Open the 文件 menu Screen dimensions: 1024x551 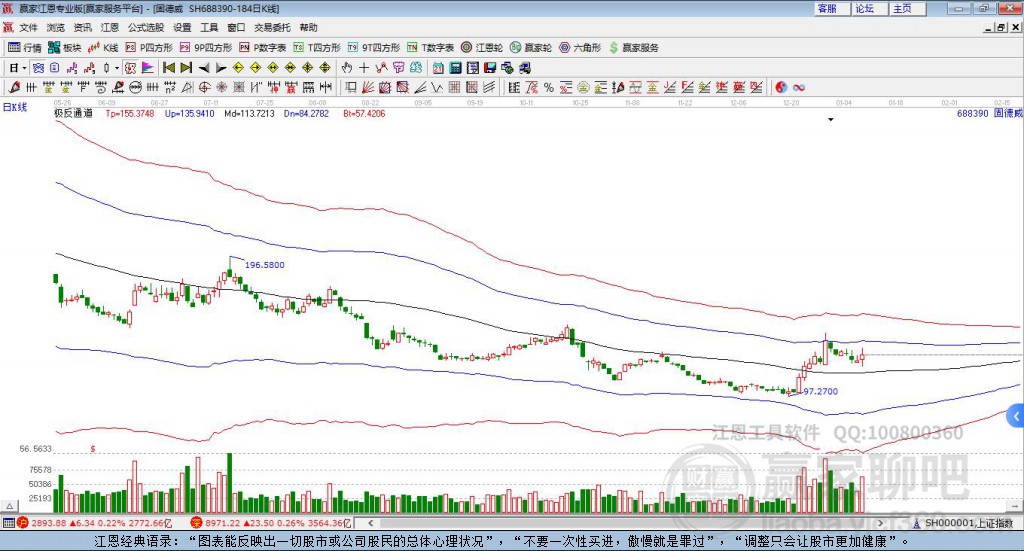(x=29, y=27)
